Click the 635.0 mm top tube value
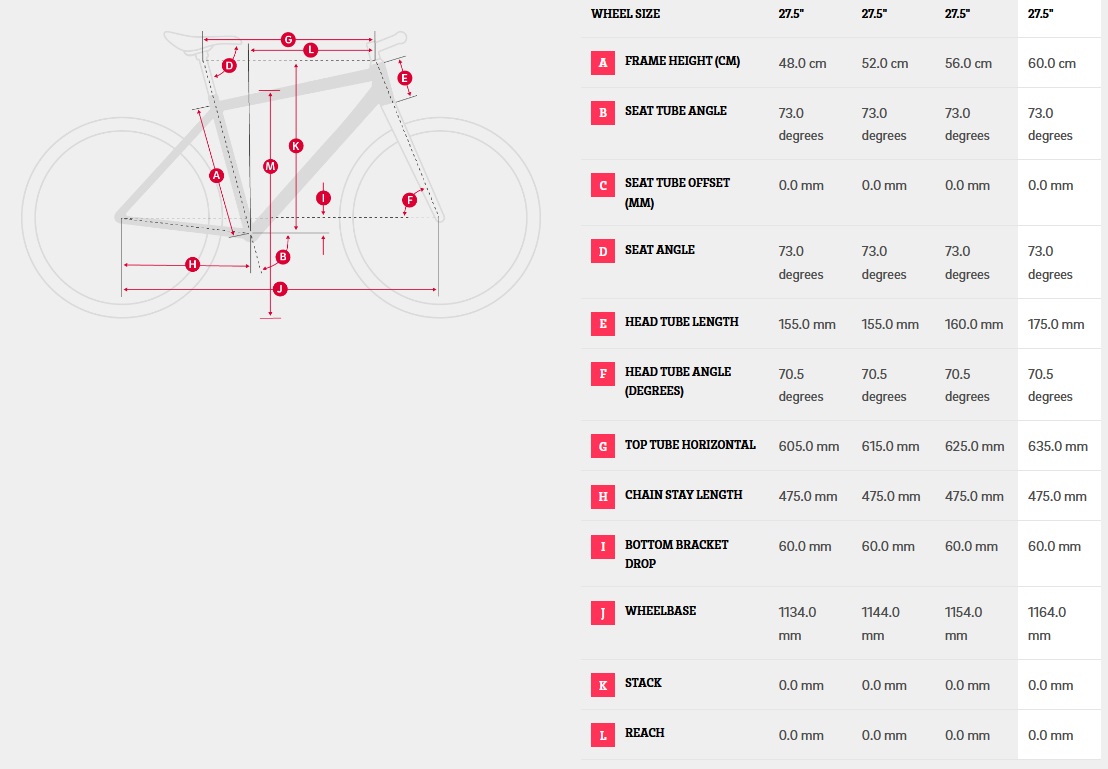Image resolution: width=1108 pixels, height=769 pixels. pos(1058,446)
